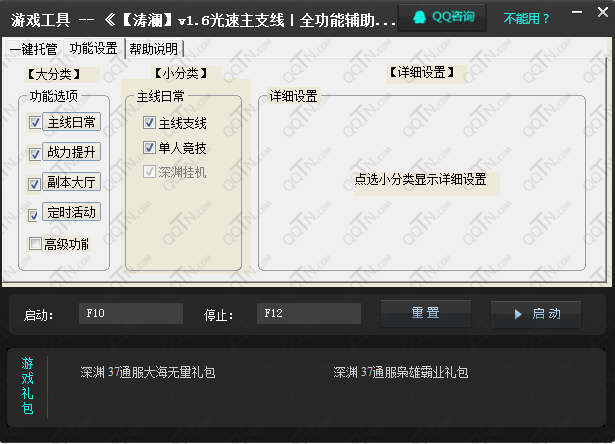Image resolution: width=615 pixels, height=444 pixels.
Task: Enable the 高级功能 checkbox
Action: click(36, 244)
